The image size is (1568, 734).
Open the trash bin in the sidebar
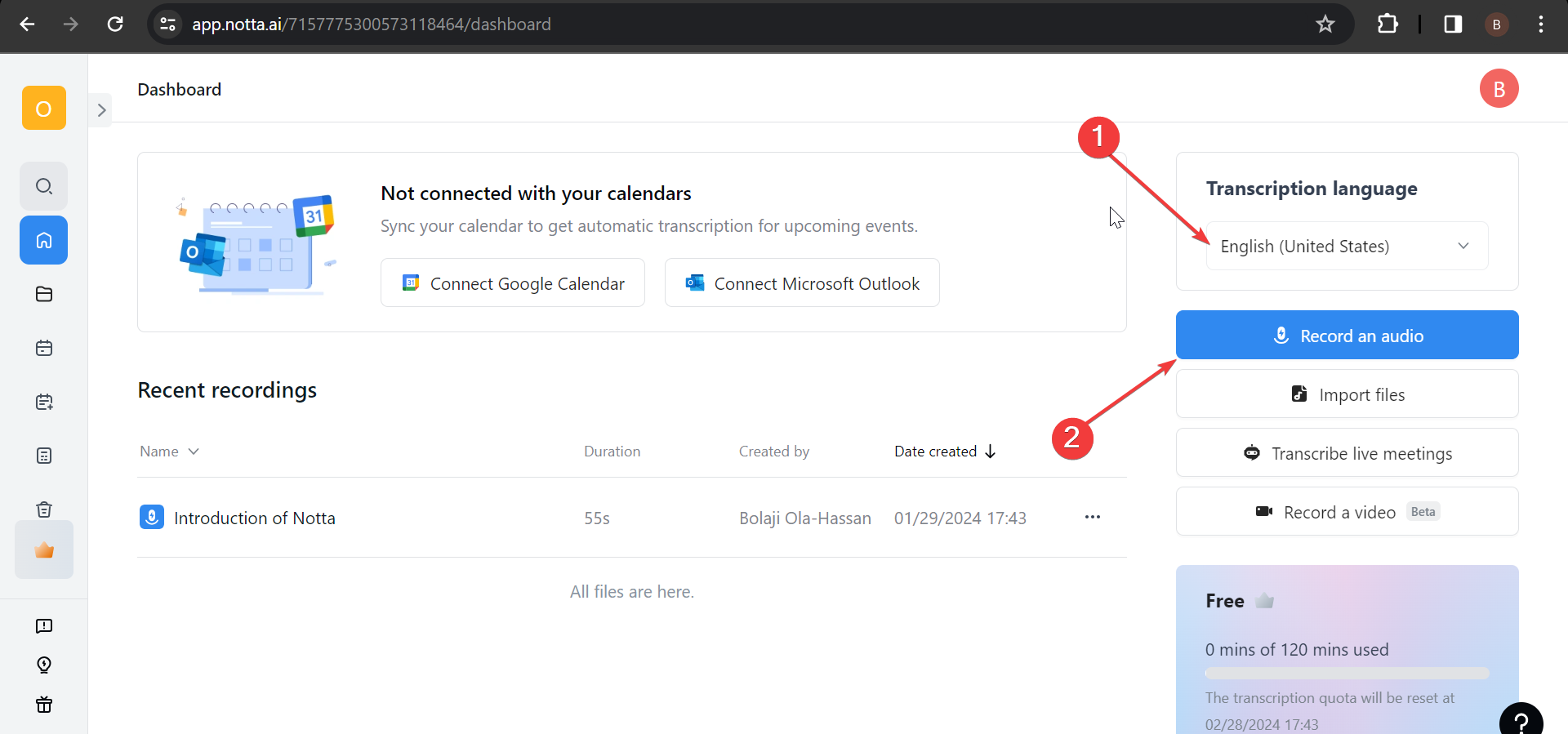(x=44, y=509)
